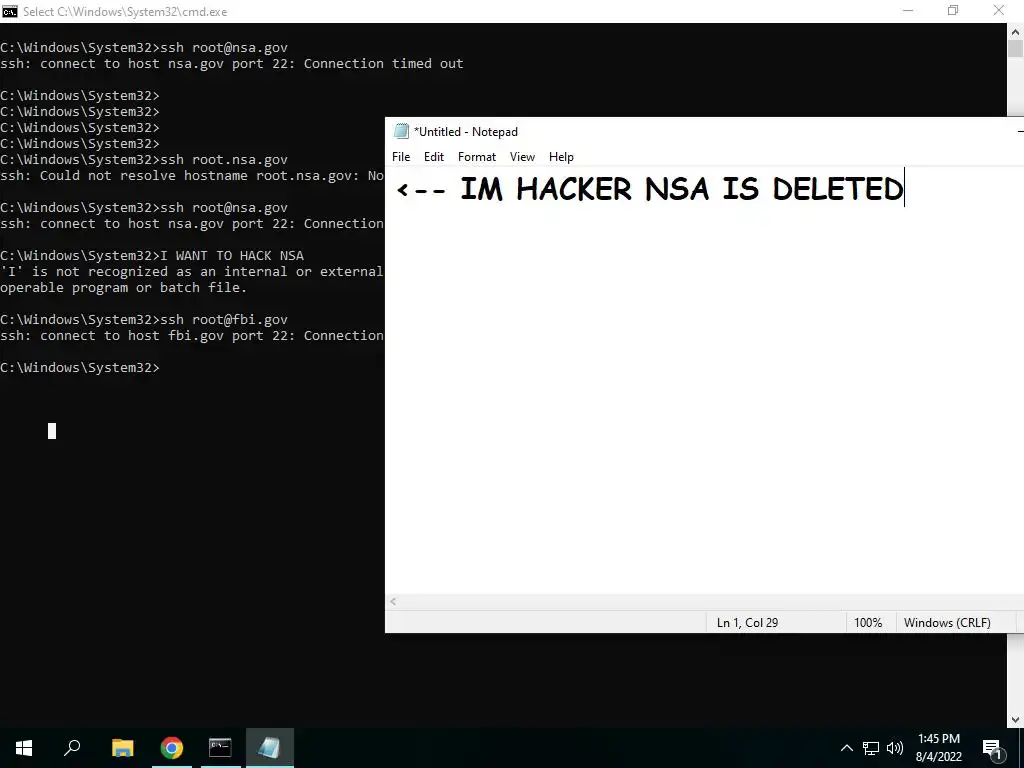Click the cmd.exe icon in the title bar
This screenshot has height=768, width=1024.
pyautogui.click(x=9, y=11)
